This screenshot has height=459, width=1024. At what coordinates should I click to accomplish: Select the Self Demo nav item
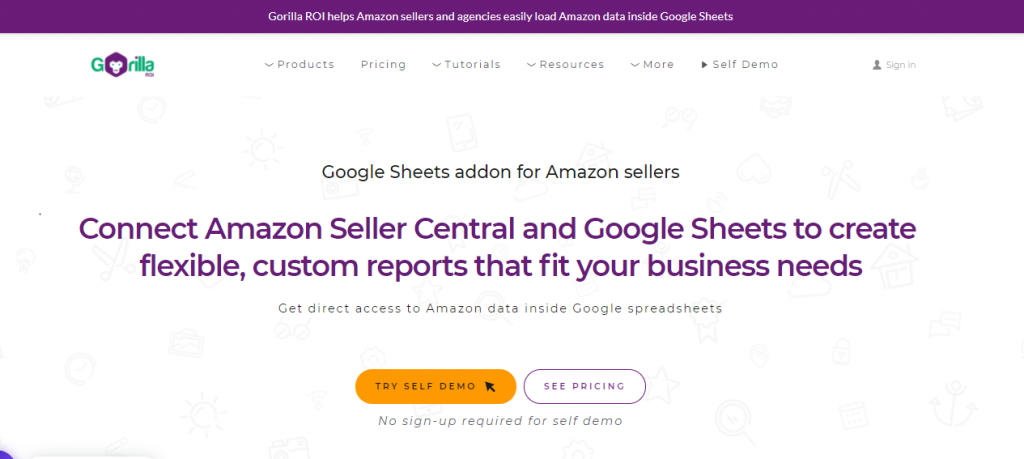[x=745, y=65]
